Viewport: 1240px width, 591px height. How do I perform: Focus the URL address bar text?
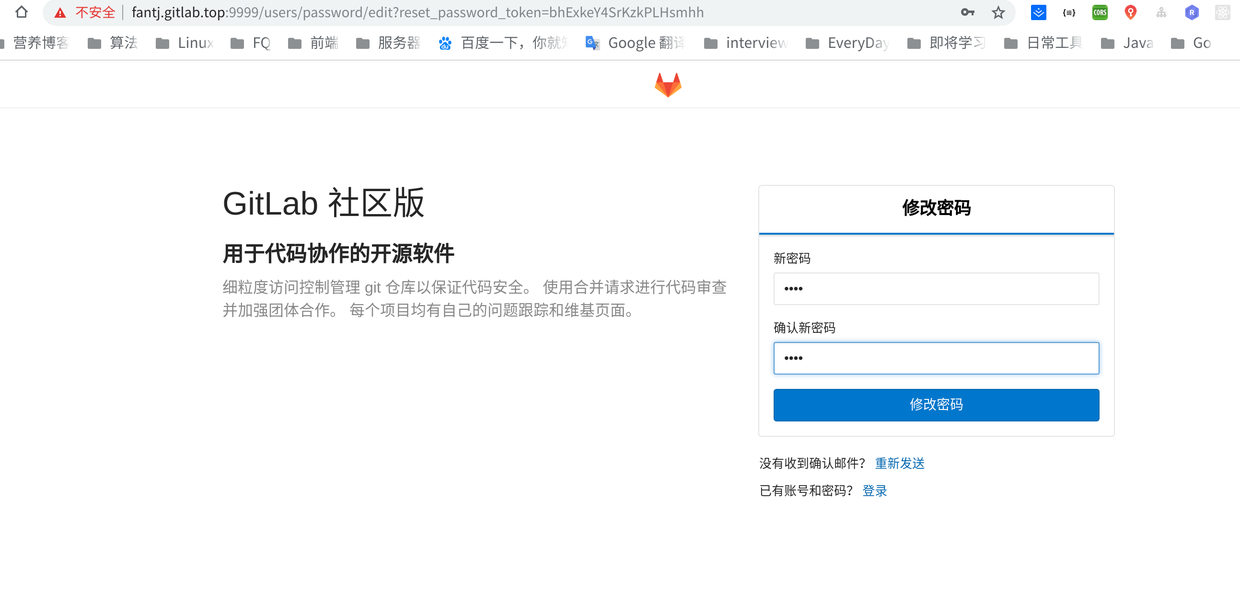point(417,13)
